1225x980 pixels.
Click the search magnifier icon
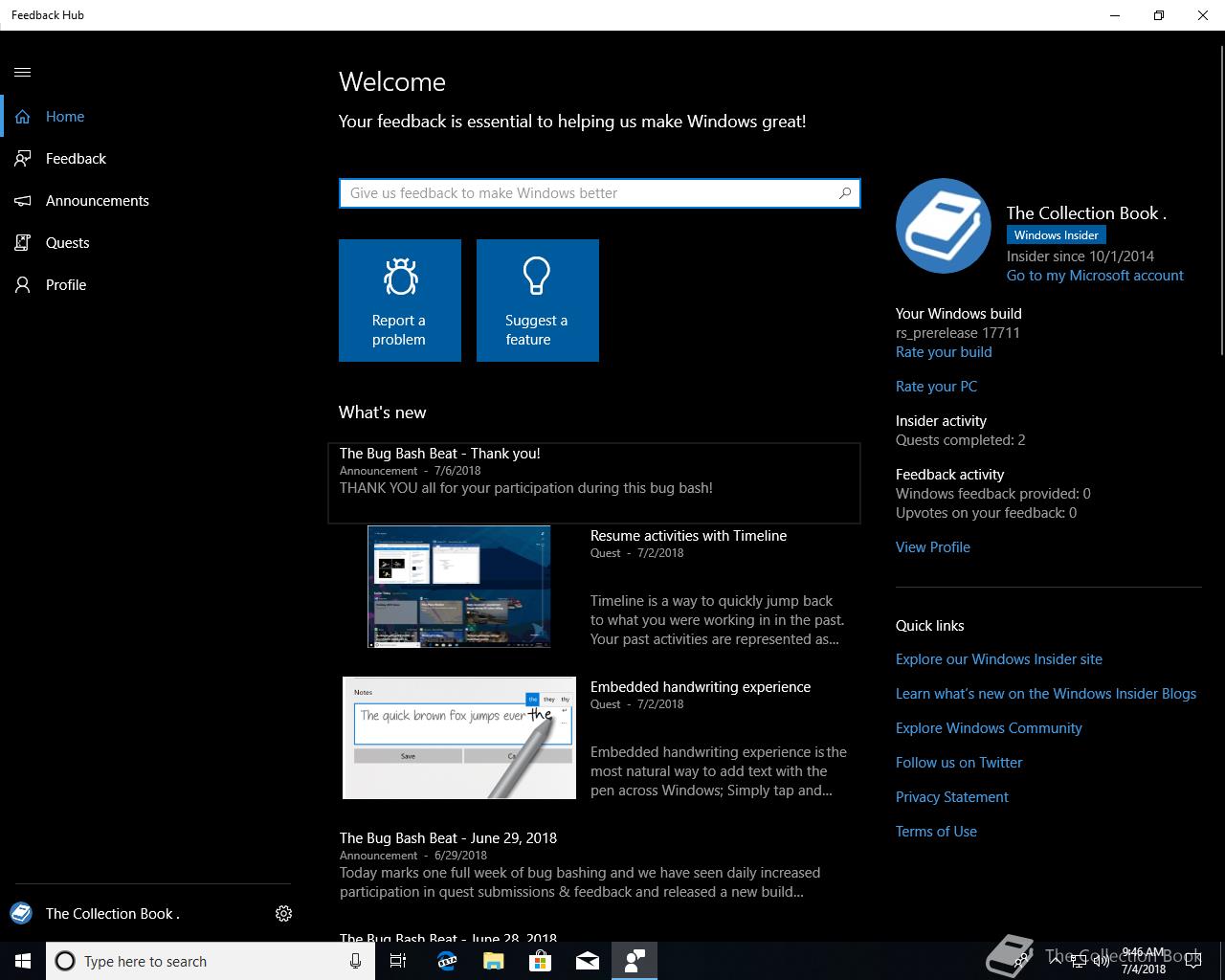click(x=845, y=193)
